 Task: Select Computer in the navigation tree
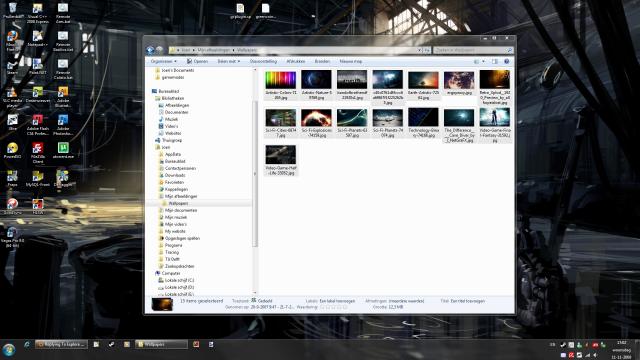click(168, 273)
